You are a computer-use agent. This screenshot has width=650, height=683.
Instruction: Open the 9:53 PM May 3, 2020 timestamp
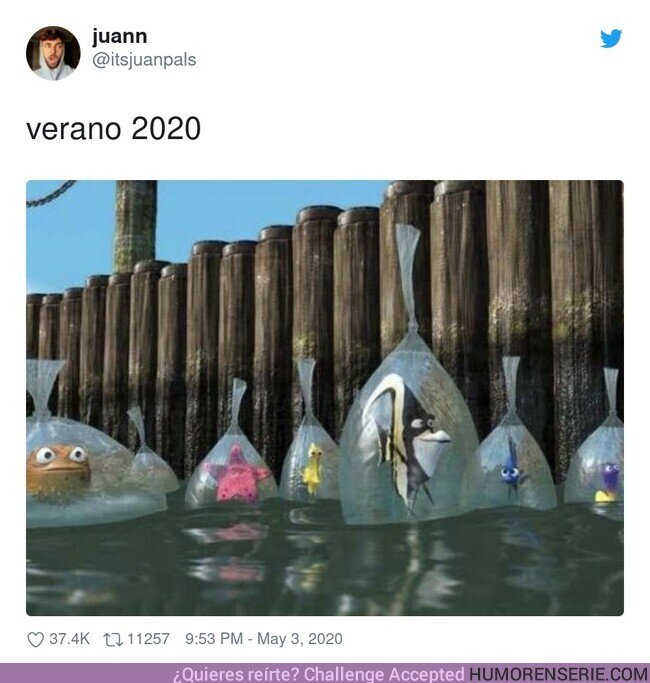(x=264, y=639)
